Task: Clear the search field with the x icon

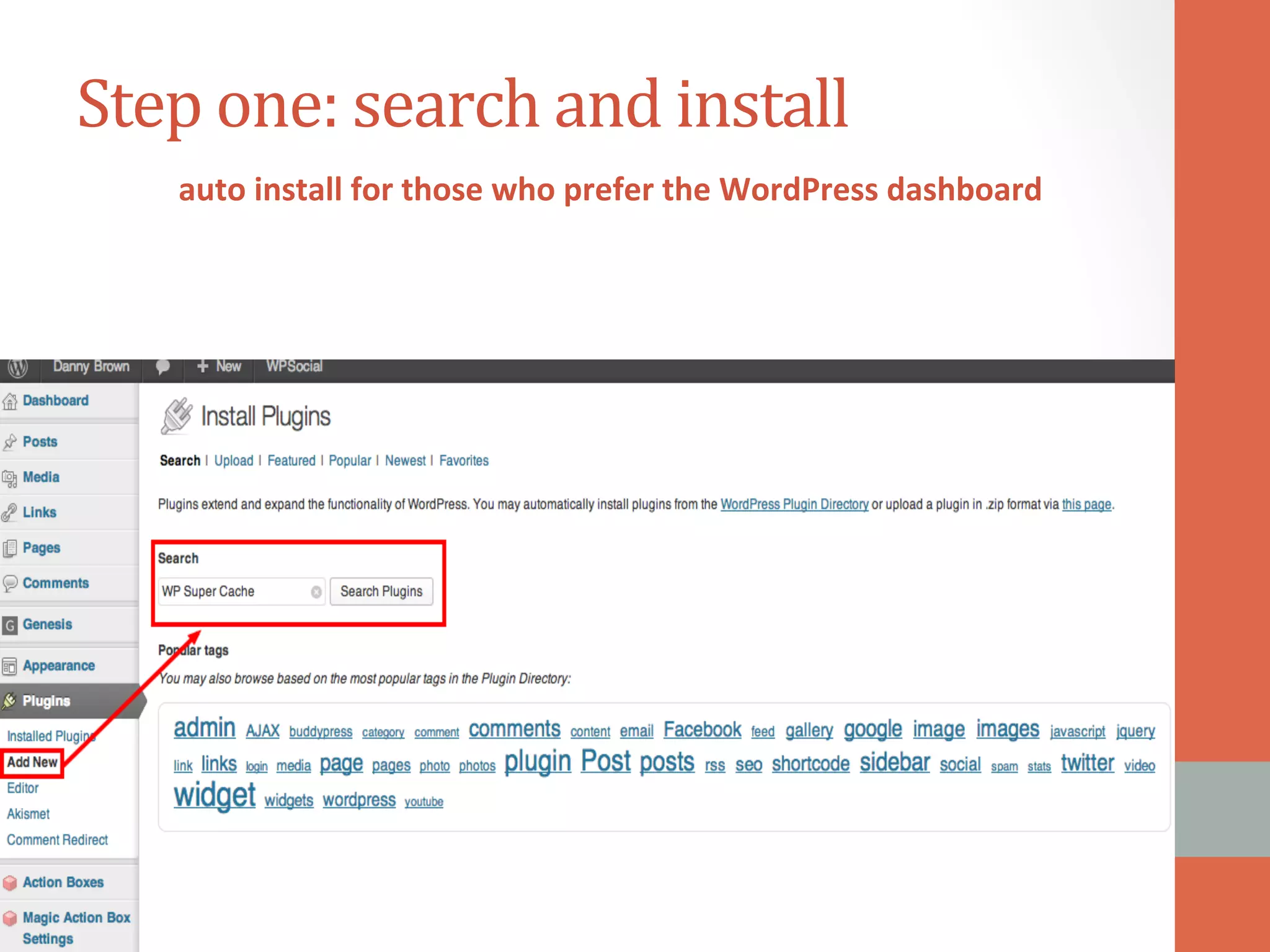Action: click(316, 592)
